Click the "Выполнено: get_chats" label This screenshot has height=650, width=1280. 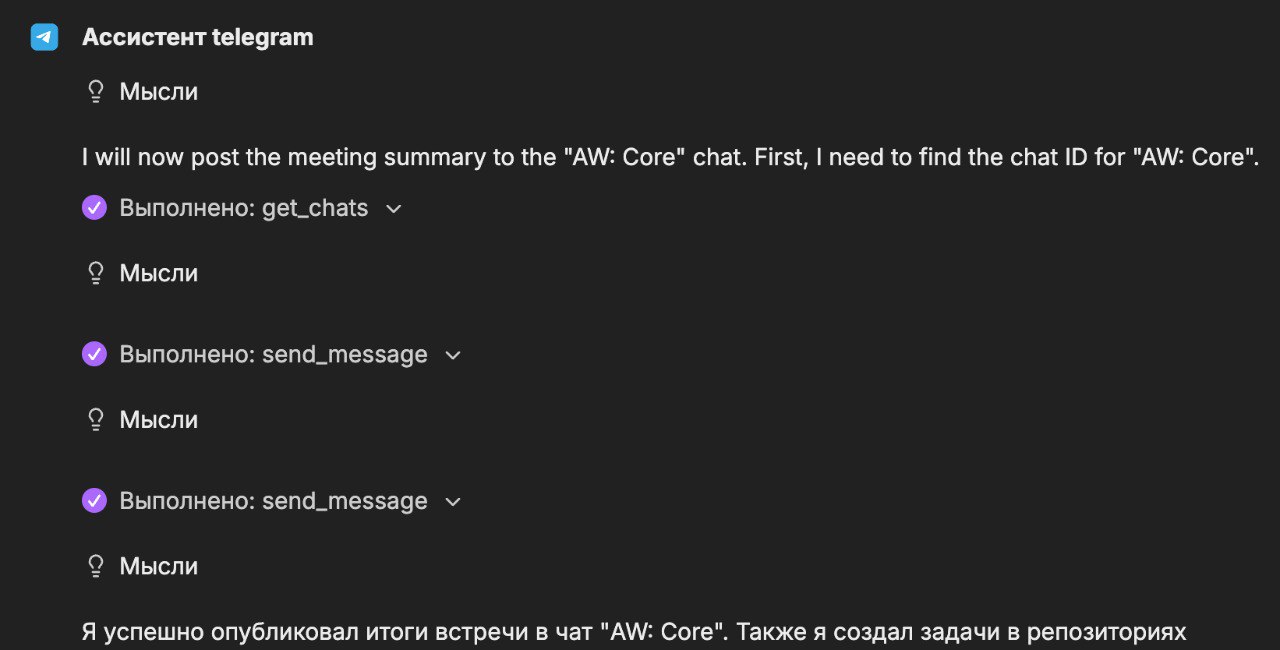[x=243, y=208]
